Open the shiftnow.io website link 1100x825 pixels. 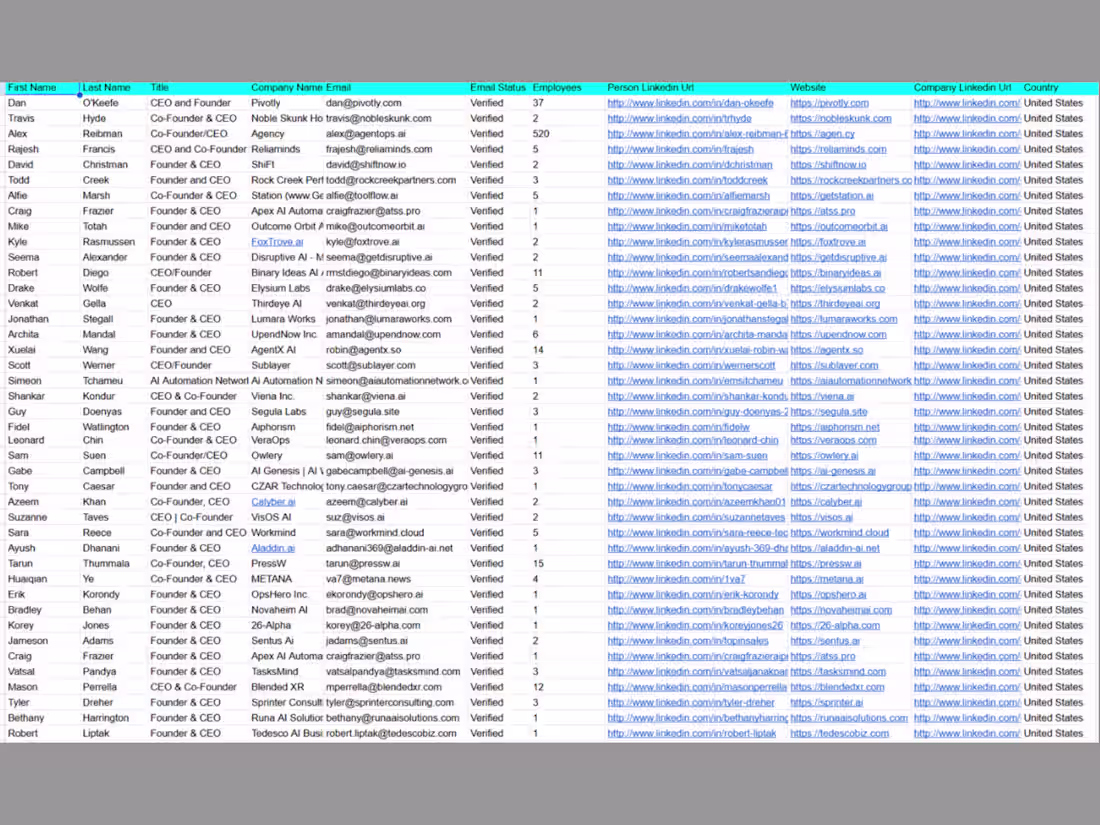coord(828,165)
